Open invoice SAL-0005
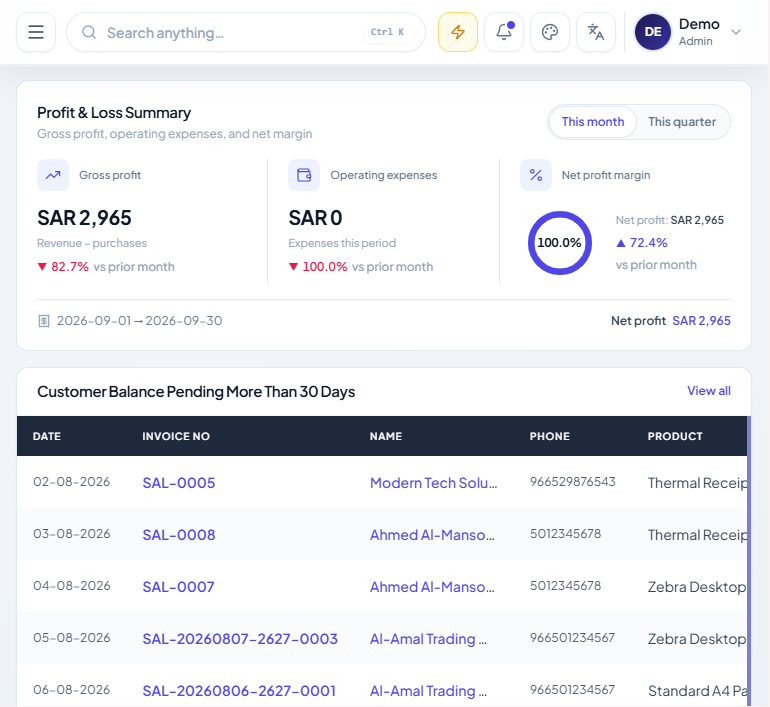 point(179,483)
